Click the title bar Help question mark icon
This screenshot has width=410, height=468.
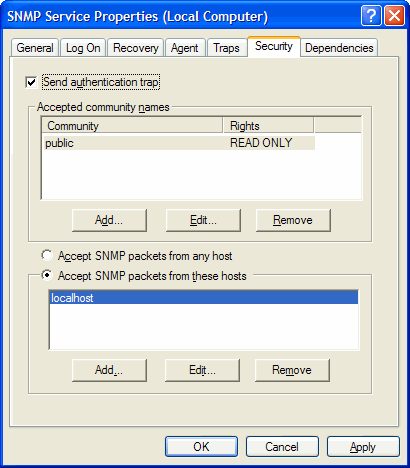click(371, 16)
